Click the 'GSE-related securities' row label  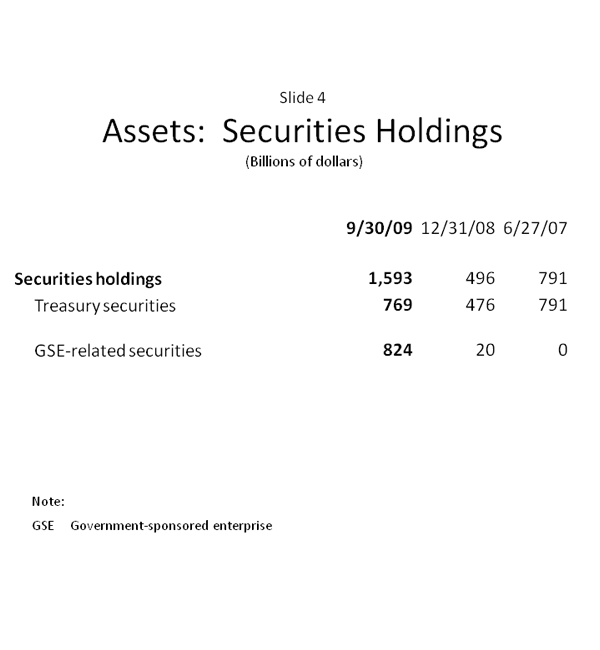tap(118, 351)
